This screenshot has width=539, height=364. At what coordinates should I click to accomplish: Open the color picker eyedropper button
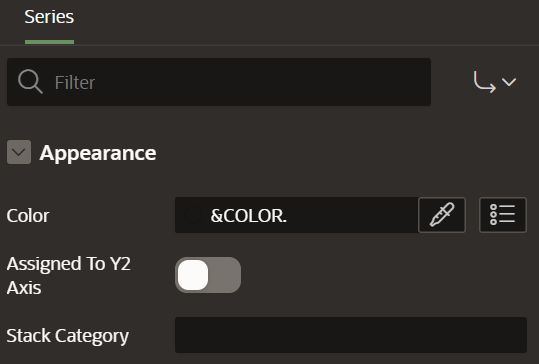[x=442, y=215]
